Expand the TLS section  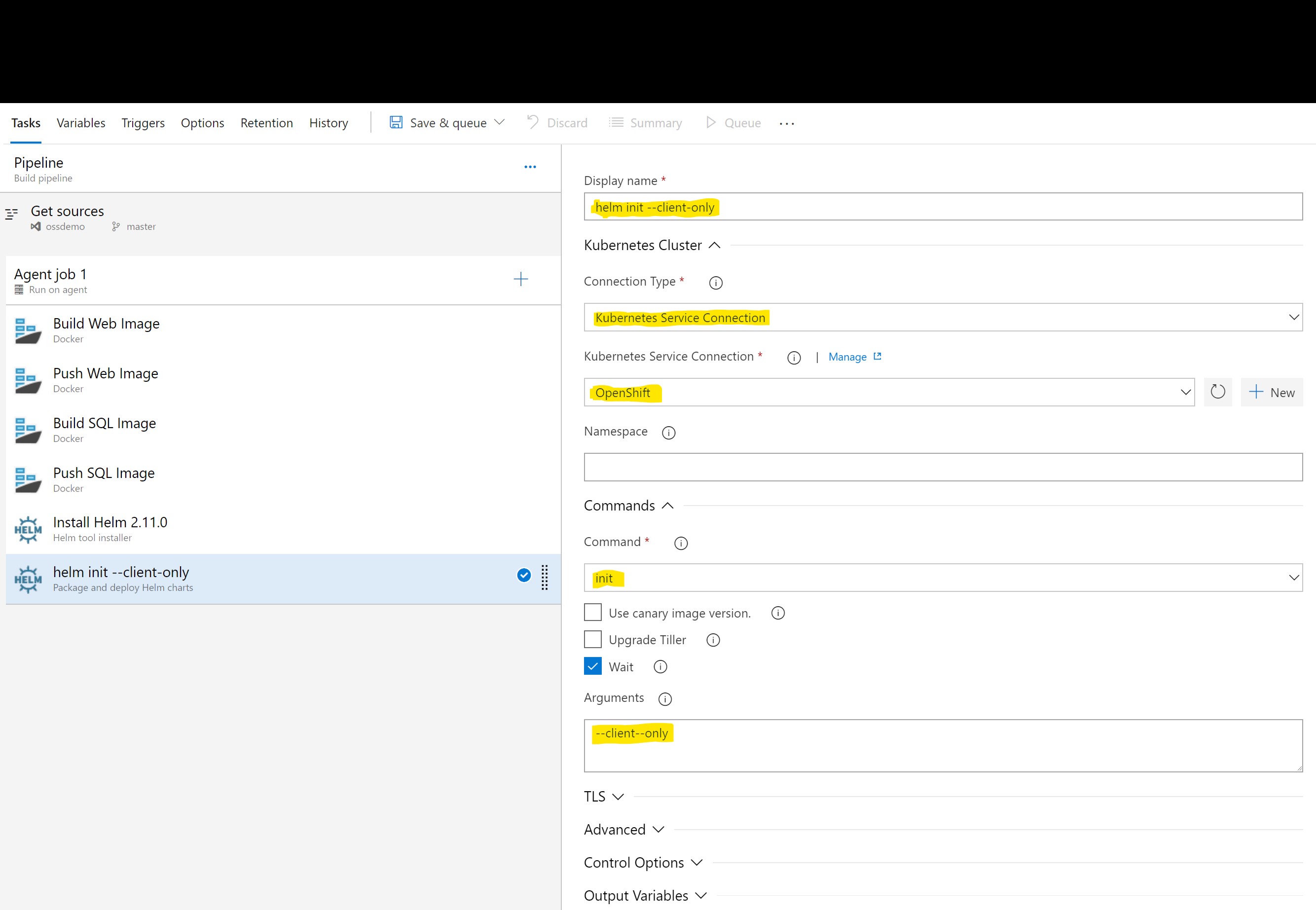(604, 797)
